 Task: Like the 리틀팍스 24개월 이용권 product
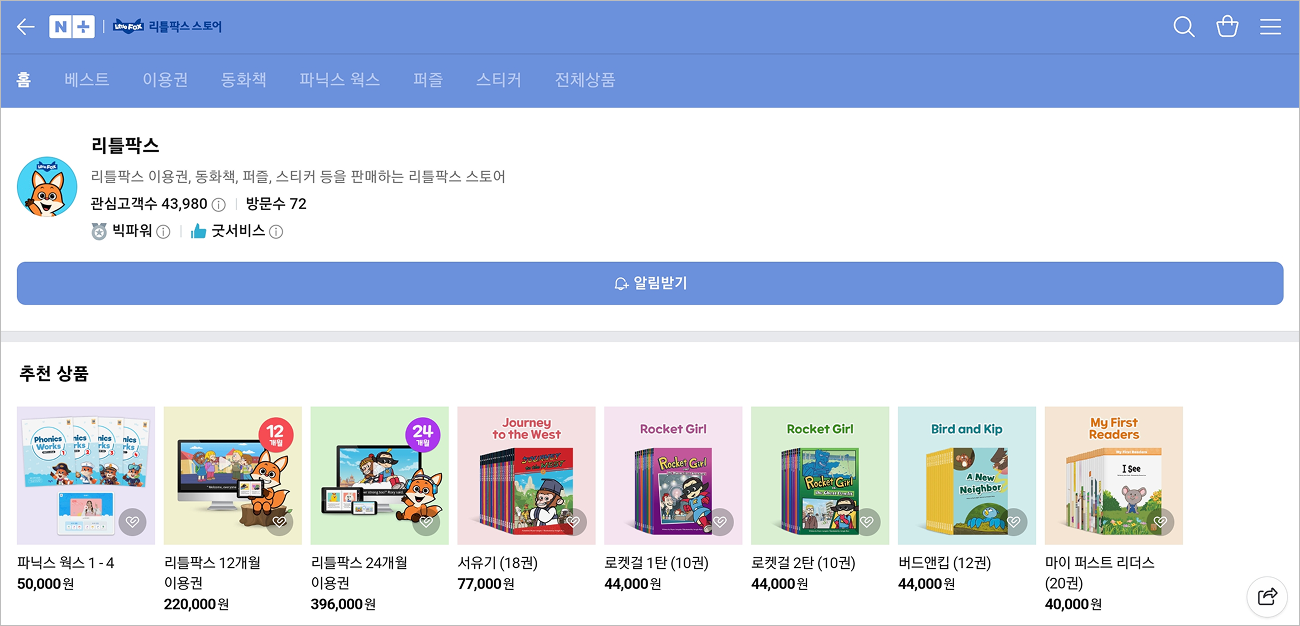tap(426, 522)
